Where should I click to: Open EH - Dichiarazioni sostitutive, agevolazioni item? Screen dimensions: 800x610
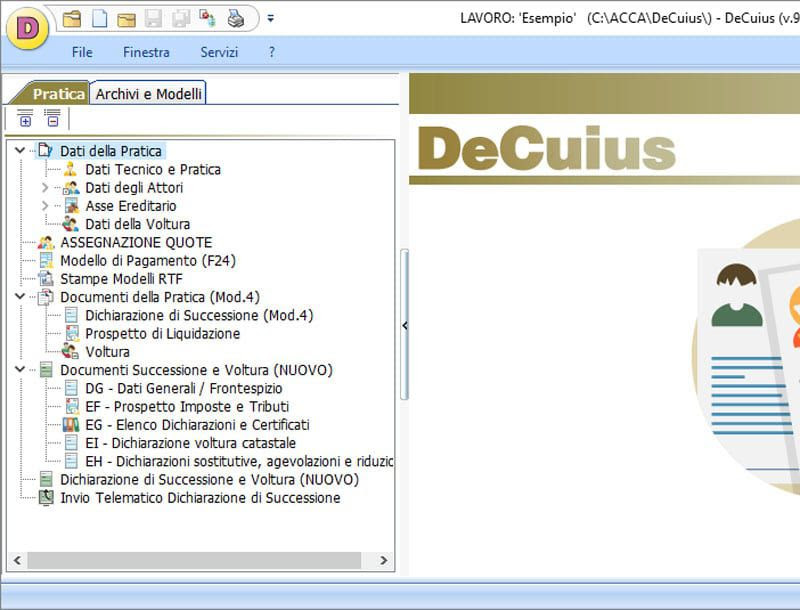(239, 461)
